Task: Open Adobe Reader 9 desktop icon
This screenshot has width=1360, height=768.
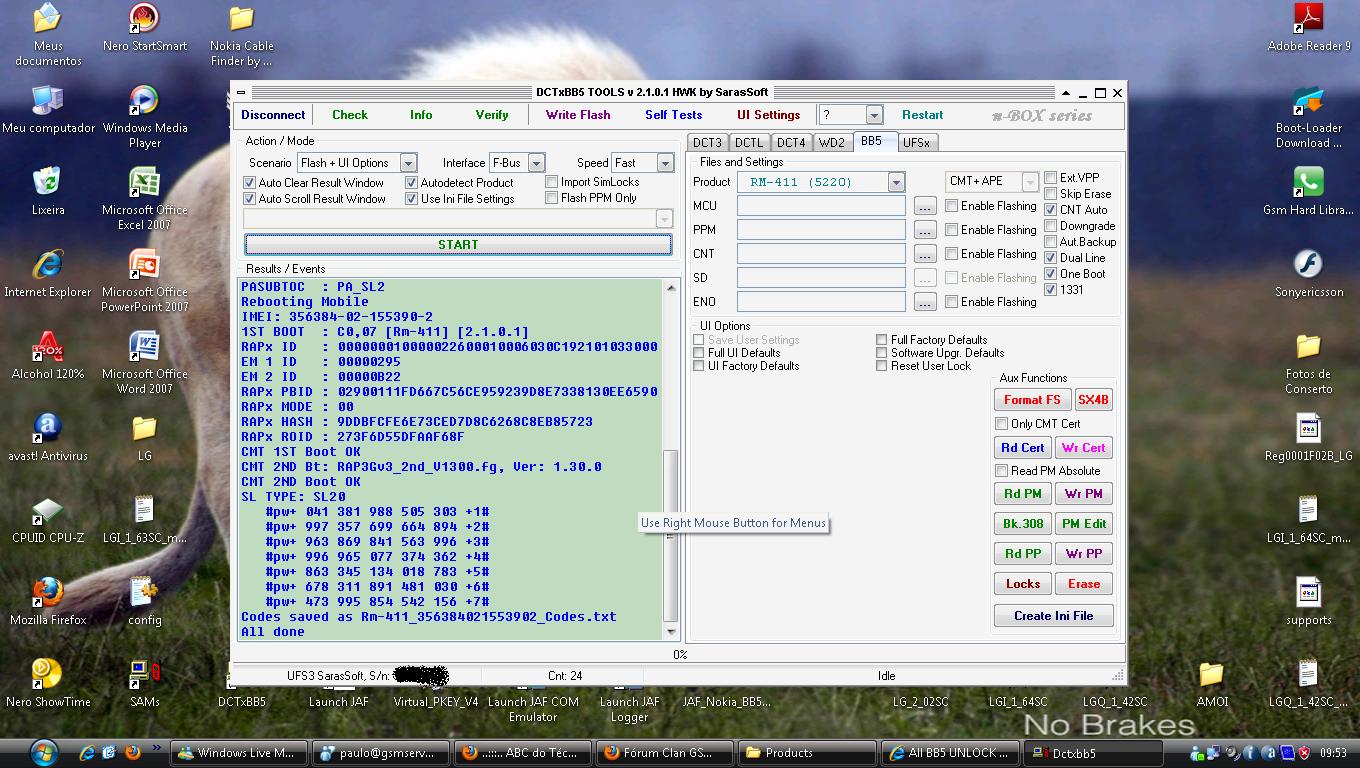Action: point(1308,28)
